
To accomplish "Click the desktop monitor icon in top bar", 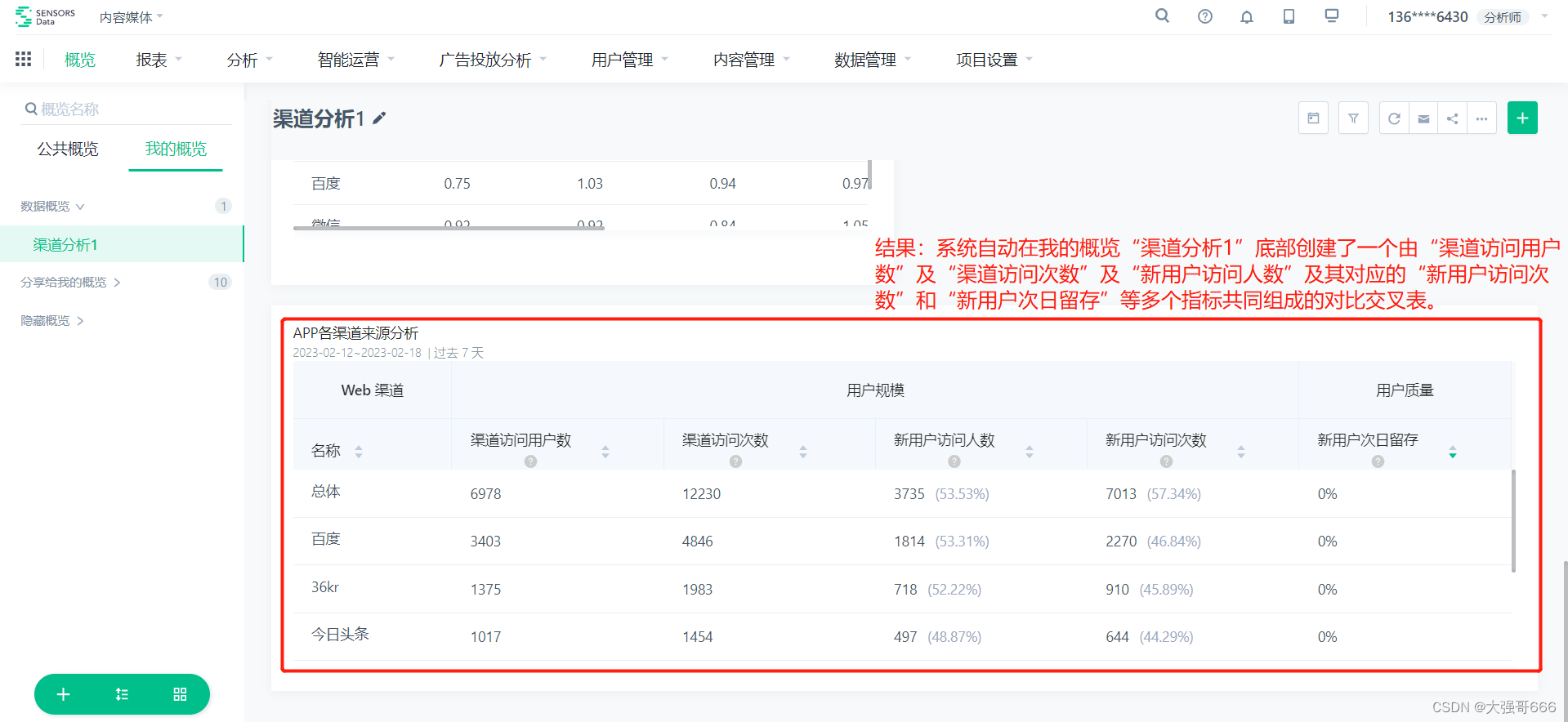I will (x=1332, y=16).
